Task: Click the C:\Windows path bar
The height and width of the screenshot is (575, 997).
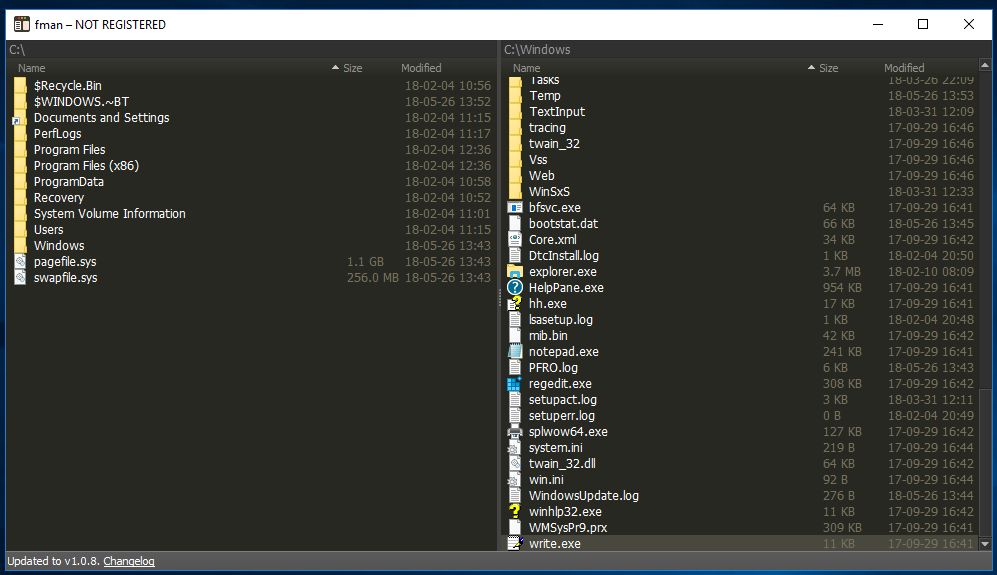Action: (746, 50)
